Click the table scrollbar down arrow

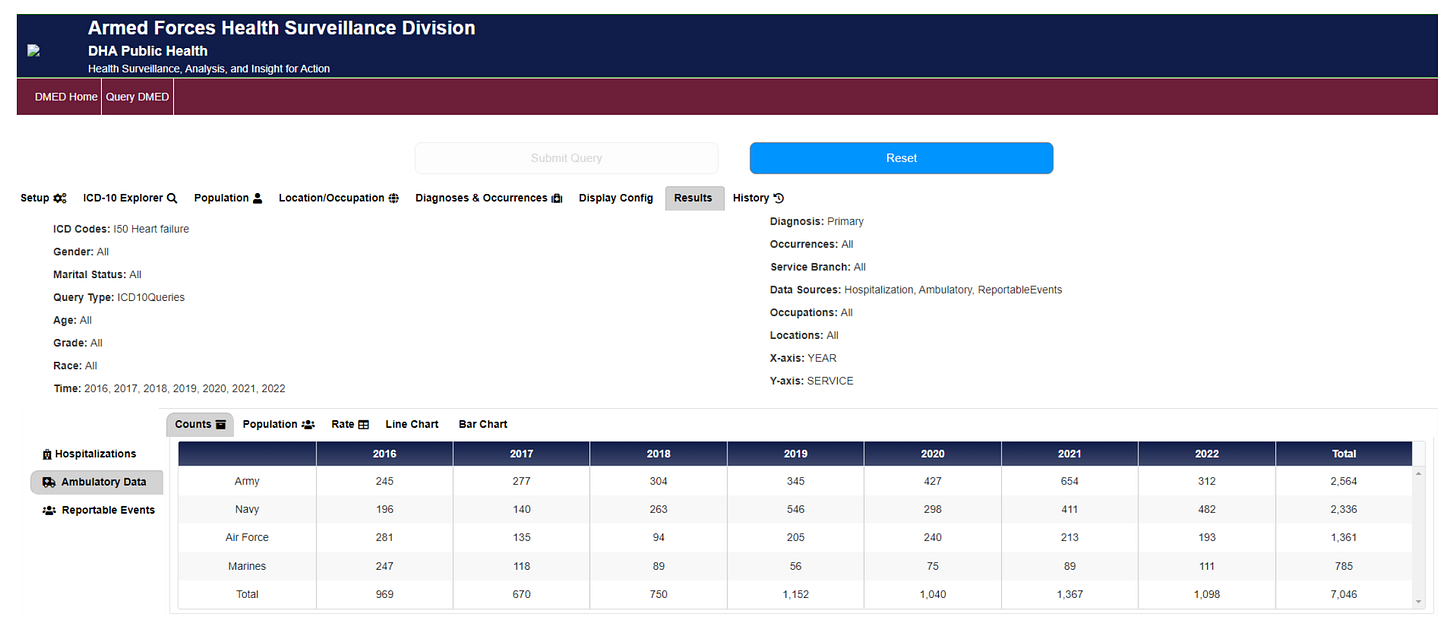[x=1418, y=602]
